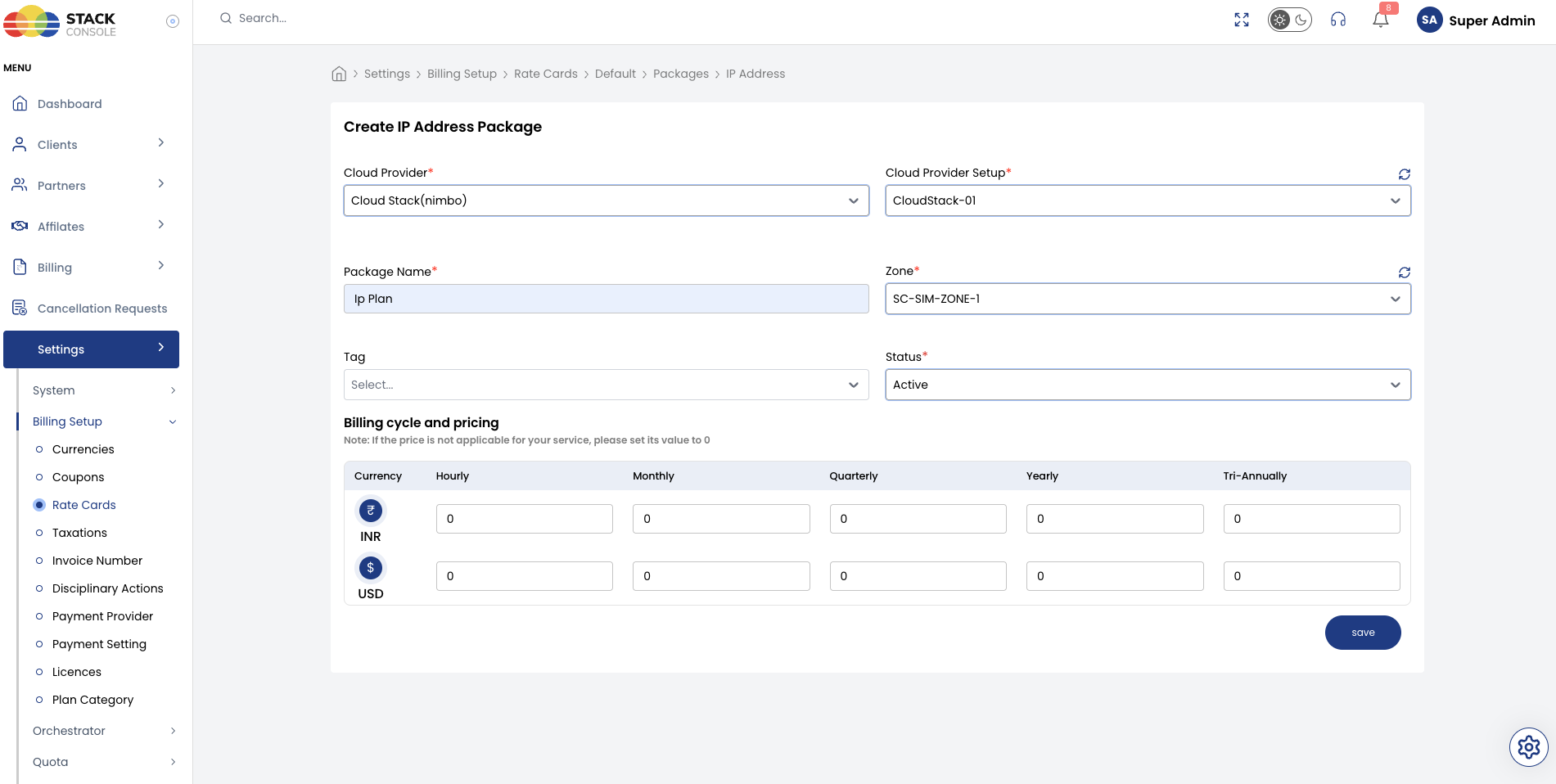This screenshot has width=1556, height=784.
Task: Click the home breadcrumb icon
Action: pos(339,74)
